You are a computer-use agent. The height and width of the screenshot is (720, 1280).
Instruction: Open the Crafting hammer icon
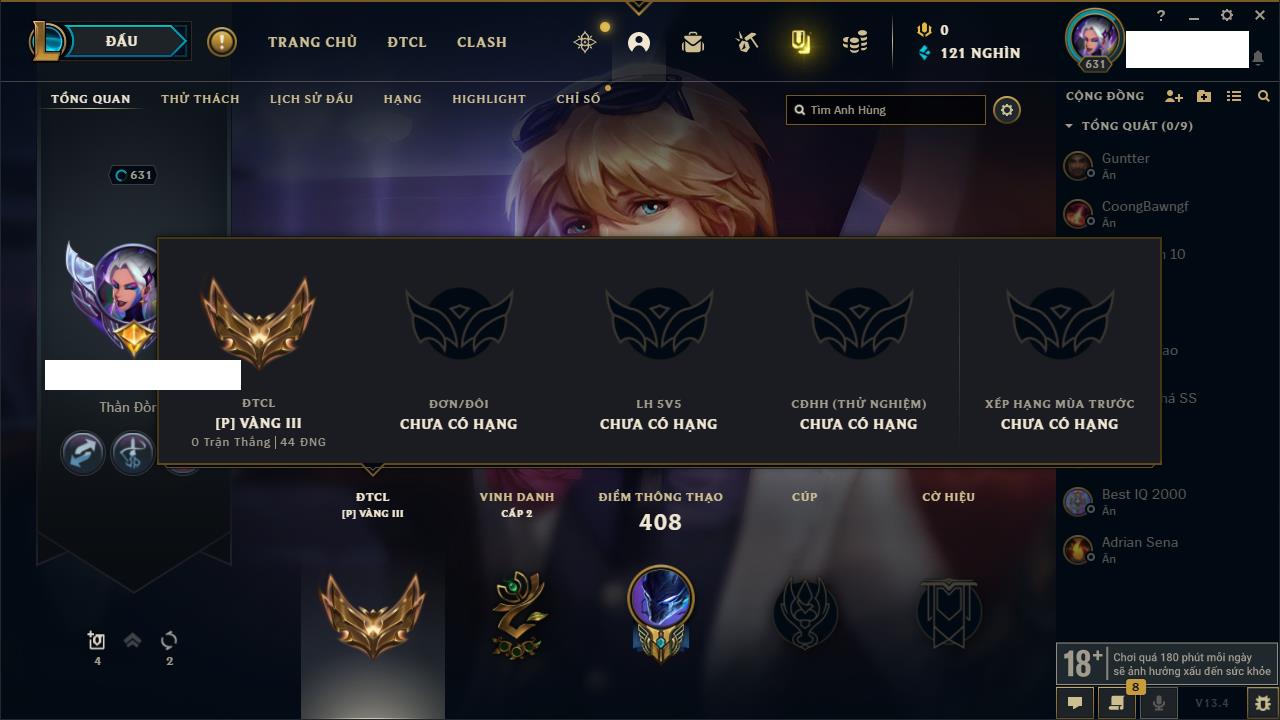tap(747, 42)
